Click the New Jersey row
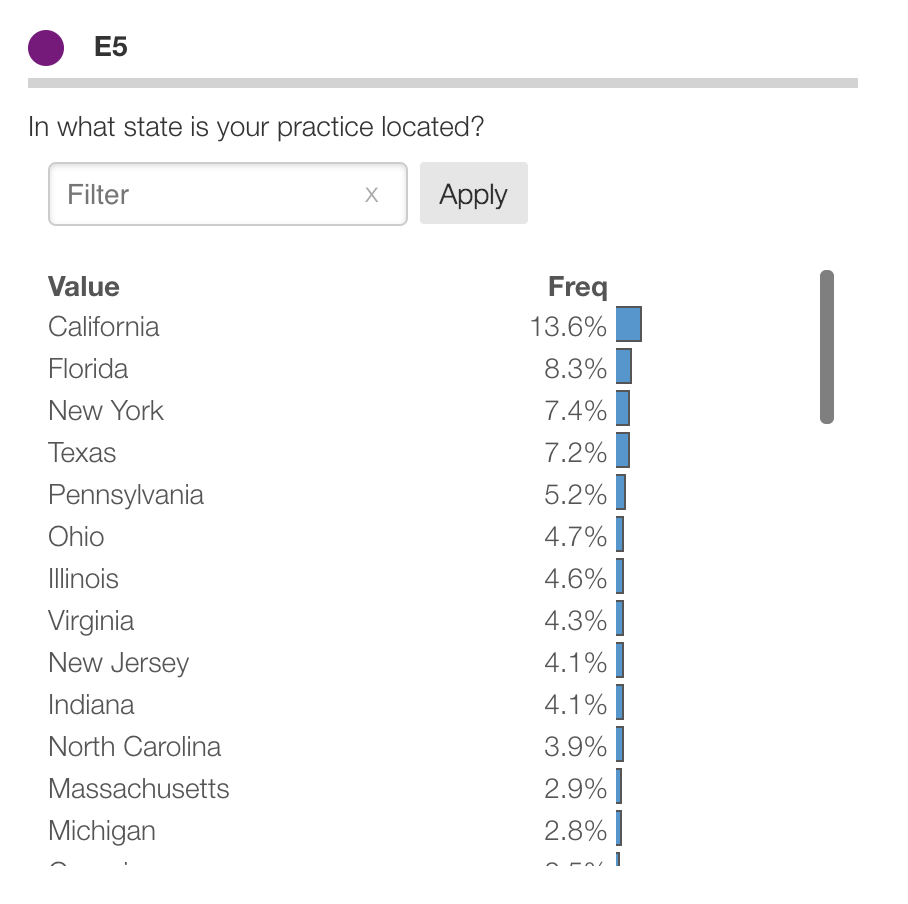The height and width of the screenshot is (904, 908). pos(118,663)
